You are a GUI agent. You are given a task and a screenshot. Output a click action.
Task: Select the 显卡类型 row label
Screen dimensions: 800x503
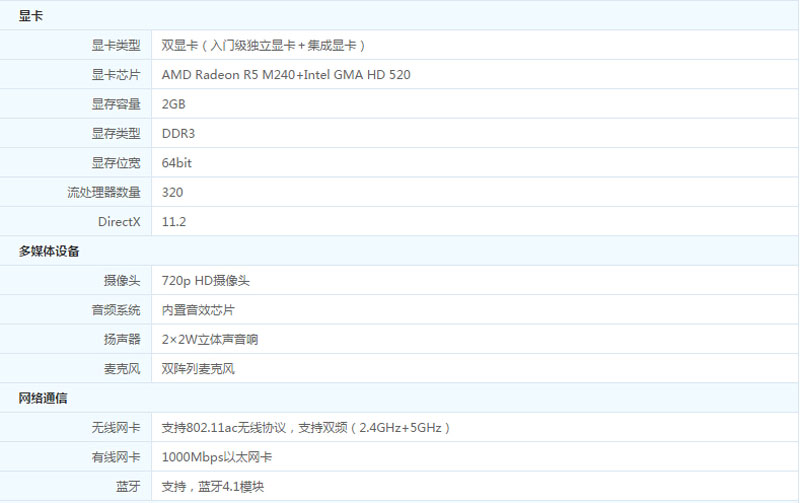click(116, 45)
